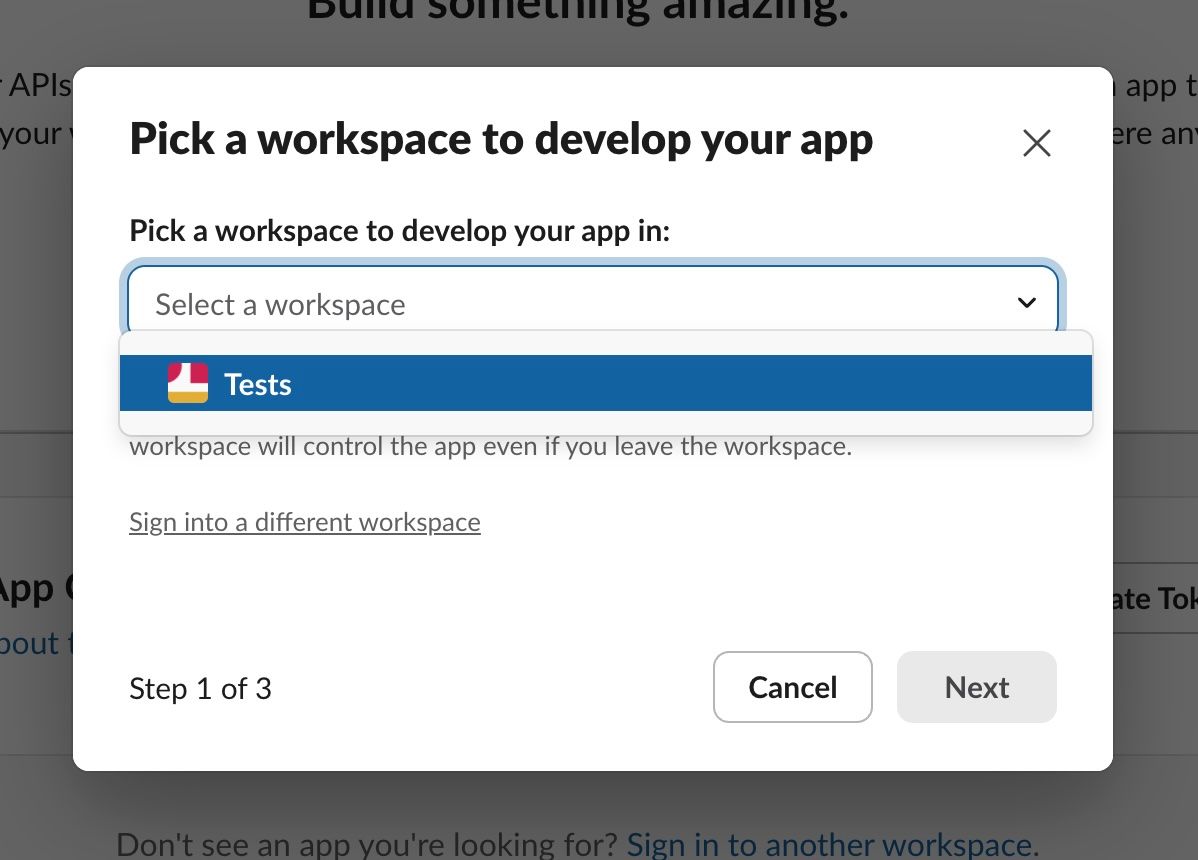Click the Tests workspace logo icon
The image size is (1198, 860).
click(188, 384)
